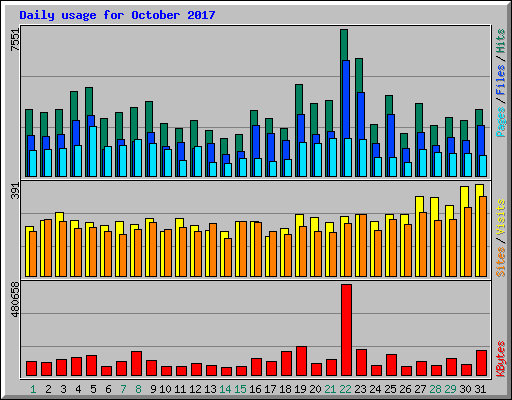
Task: Click day label '10' on the x-axis
Action: pos(165,389)
